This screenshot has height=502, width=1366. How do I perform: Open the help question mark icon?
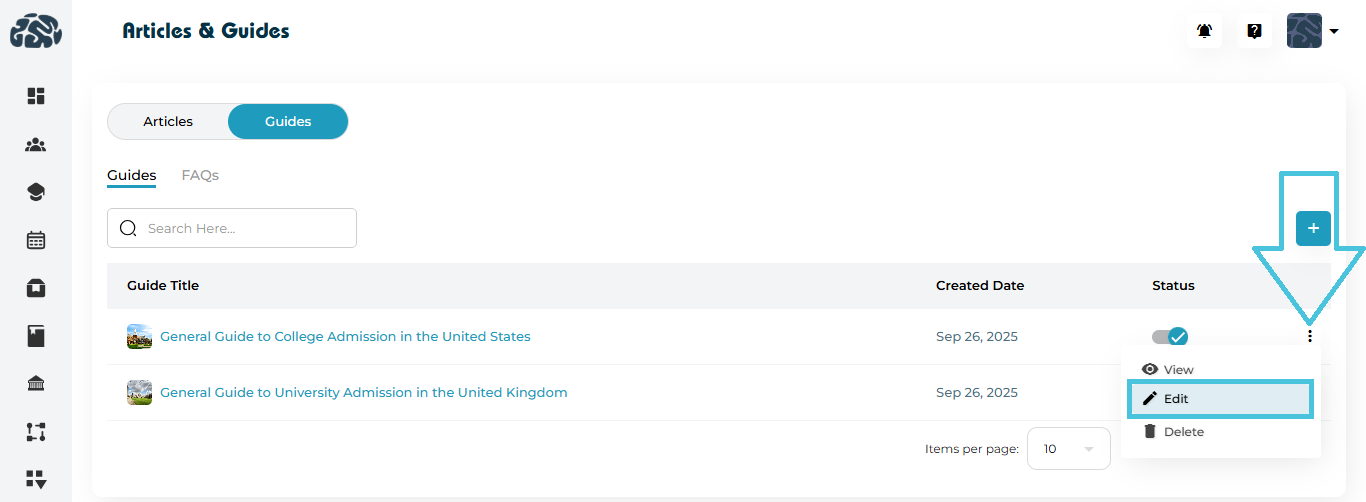tap(1254, 31)
